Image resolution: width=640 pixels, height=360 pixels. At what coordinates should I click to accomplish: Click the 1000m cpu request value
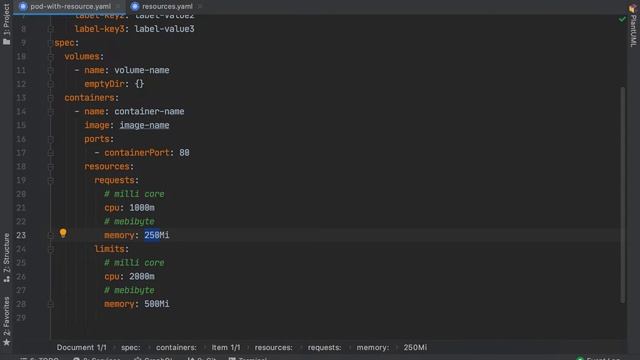point(142,208)
